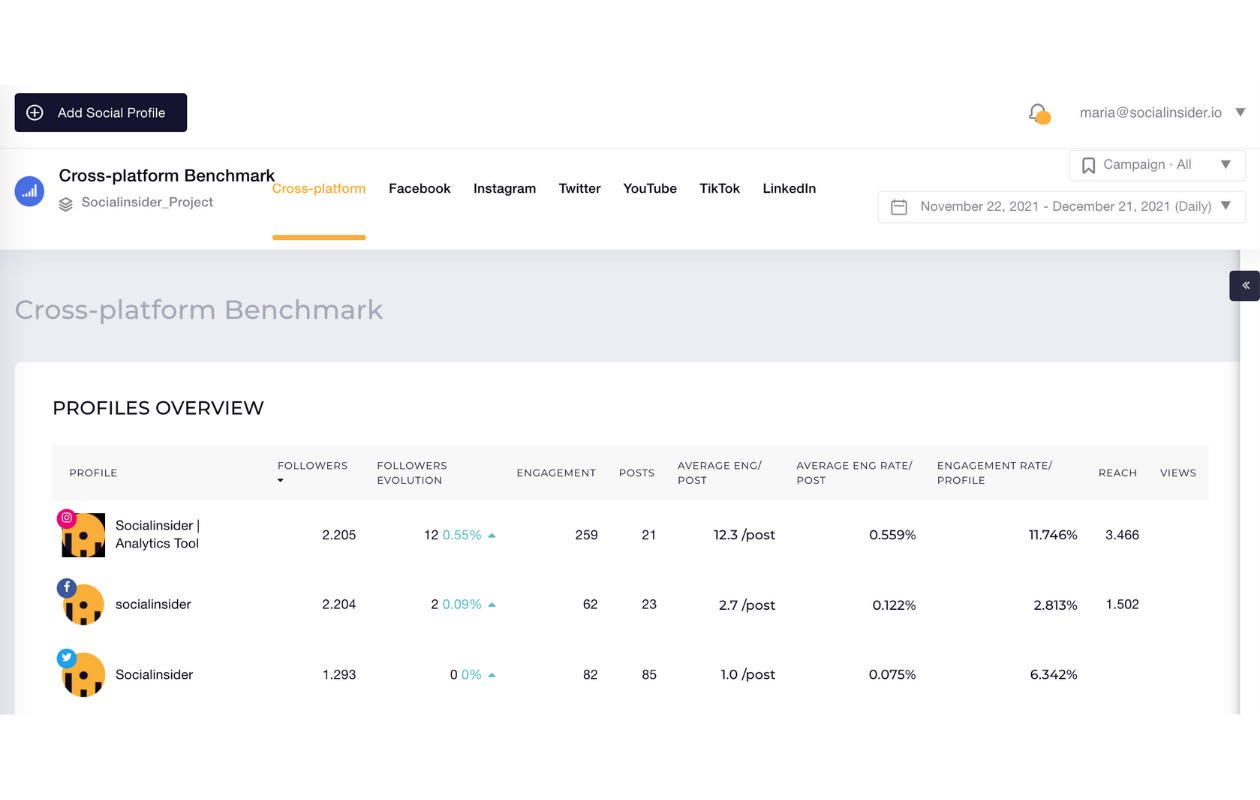Click the Engagement column header
The width and height of the screenshot is (1260, 800).
(556, 473)
